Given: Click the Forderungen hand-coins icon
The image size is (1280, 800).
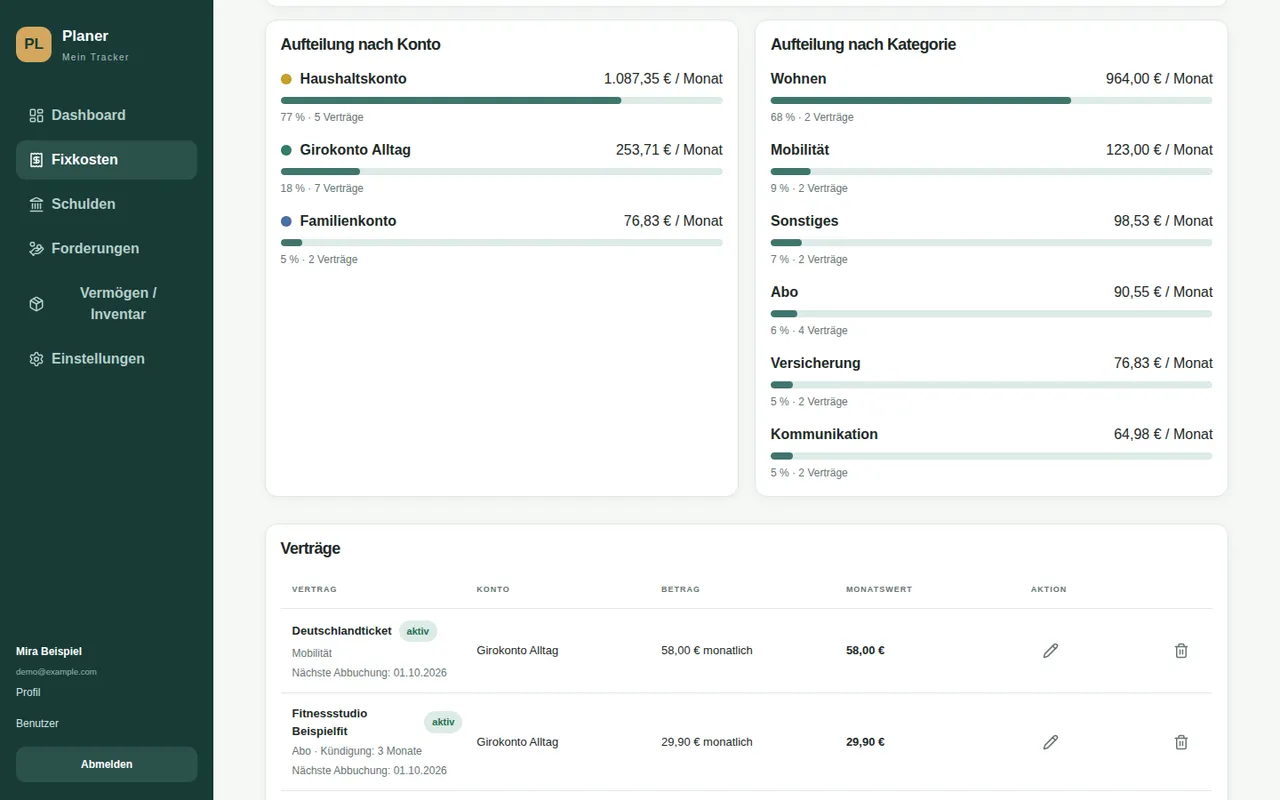Looking at the screenshot, I should [x=36, y=248].
